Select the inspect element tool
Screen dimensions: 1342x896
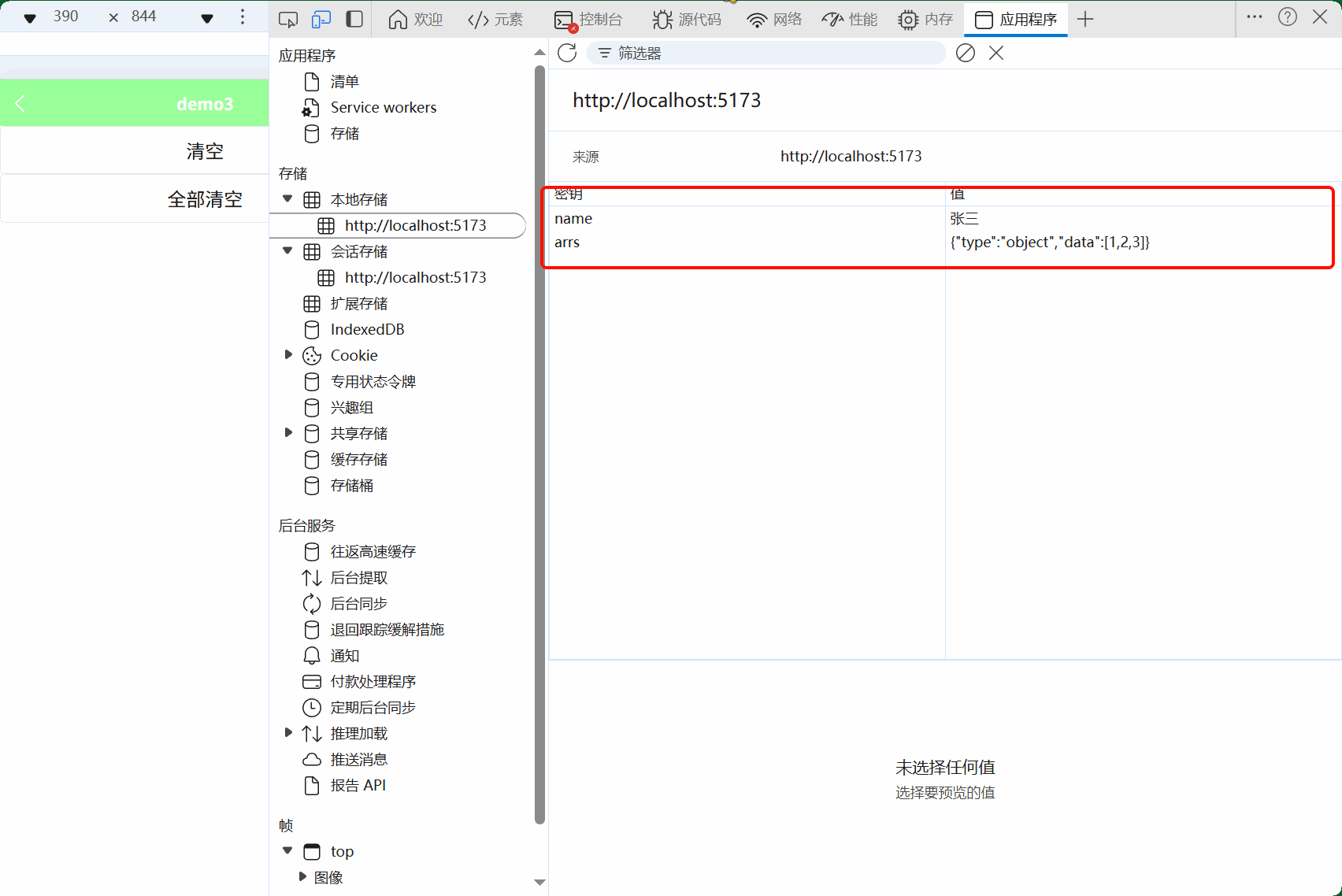point(288,19)
